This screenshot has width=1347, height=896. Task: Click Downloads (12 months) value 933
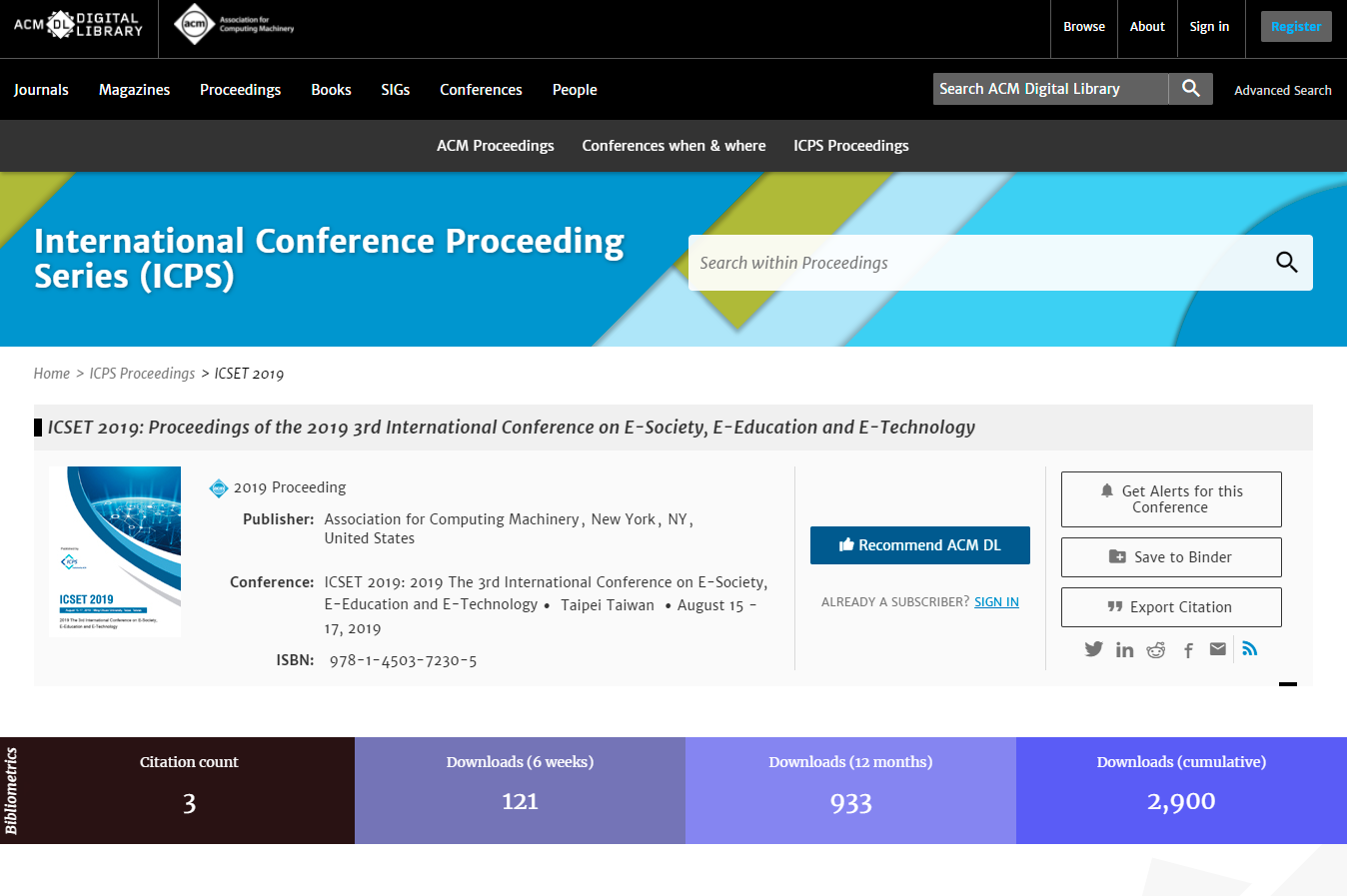(851, 803)
